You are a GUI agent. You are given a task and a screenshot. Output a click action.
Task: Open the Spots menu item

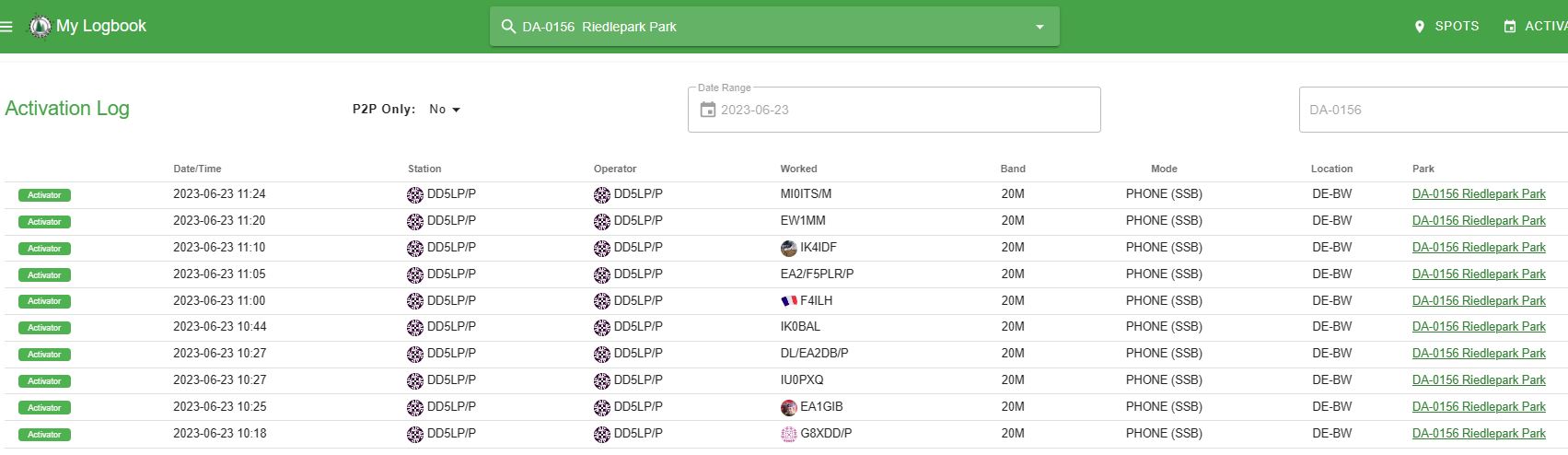[1456, 27]
